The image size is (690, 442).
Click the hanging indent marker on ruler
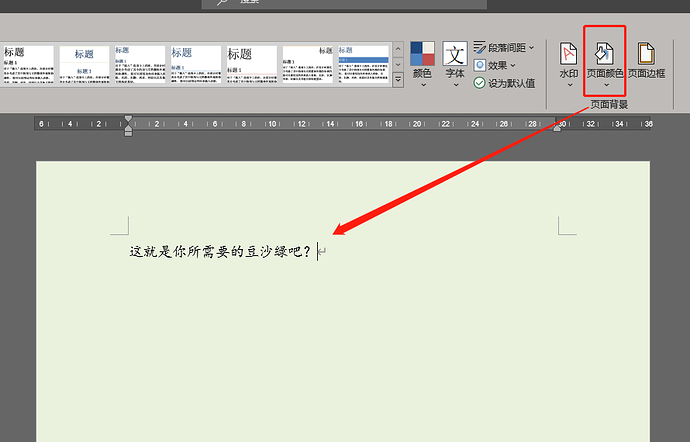tap(128, 129)
